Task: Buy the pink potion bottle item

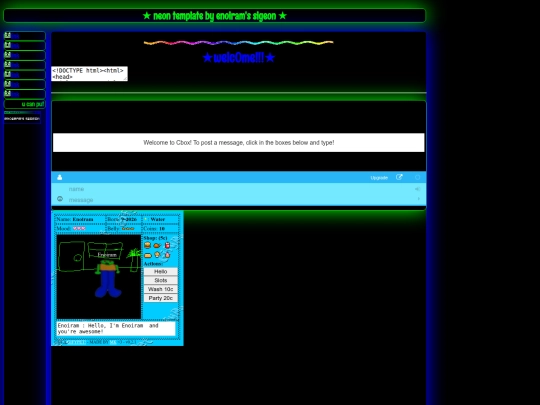Action: 167,255
